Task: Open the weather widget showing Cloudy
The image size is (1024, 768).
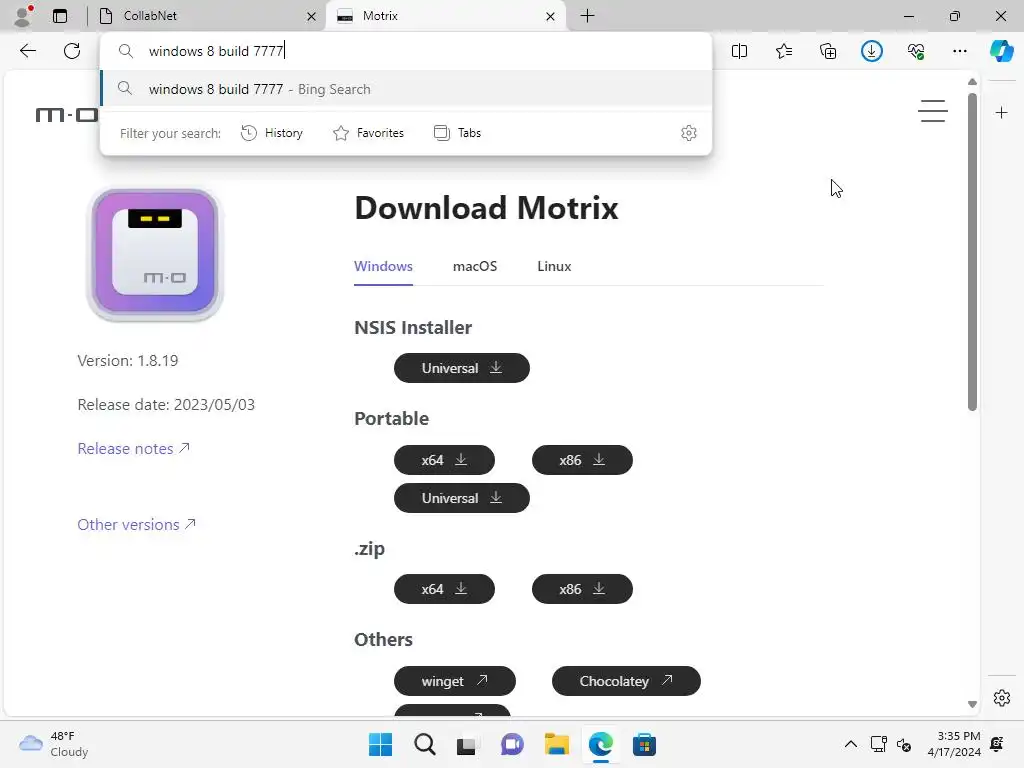Action: pos(54,744)
